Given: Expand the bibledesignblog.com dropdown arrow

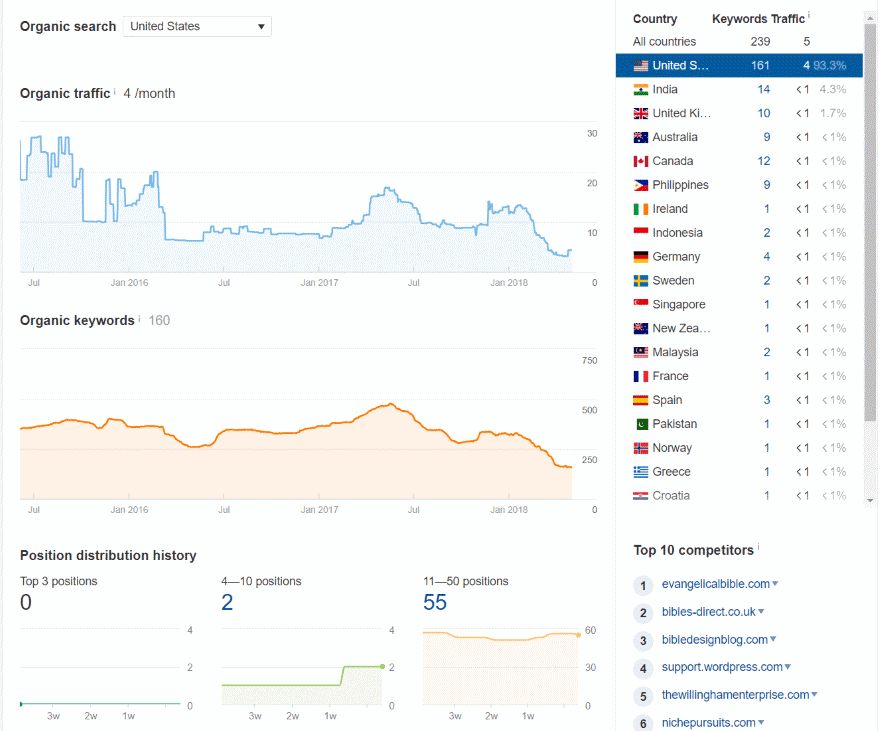Looking at the screenshot, I should pyautogui.click(x=773, y=640).
